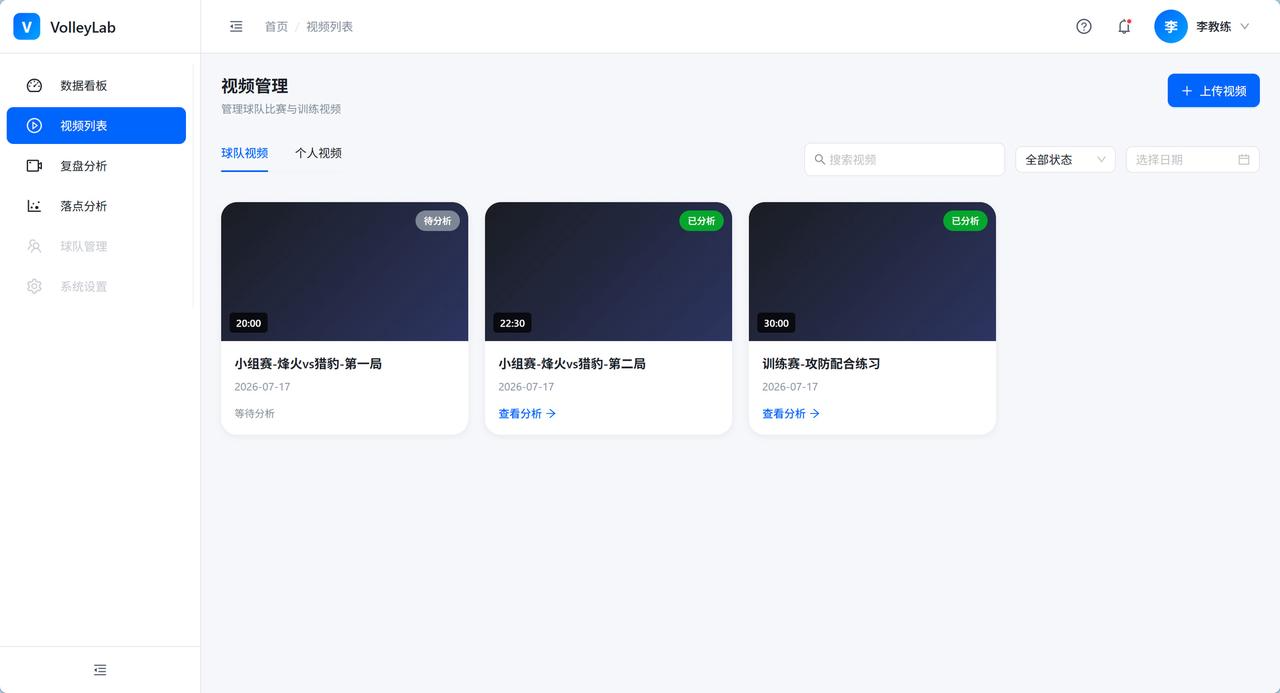Select 落点分析 menu label in sidebar
This screenshot has height=693, width=1280.
point(83,206)
